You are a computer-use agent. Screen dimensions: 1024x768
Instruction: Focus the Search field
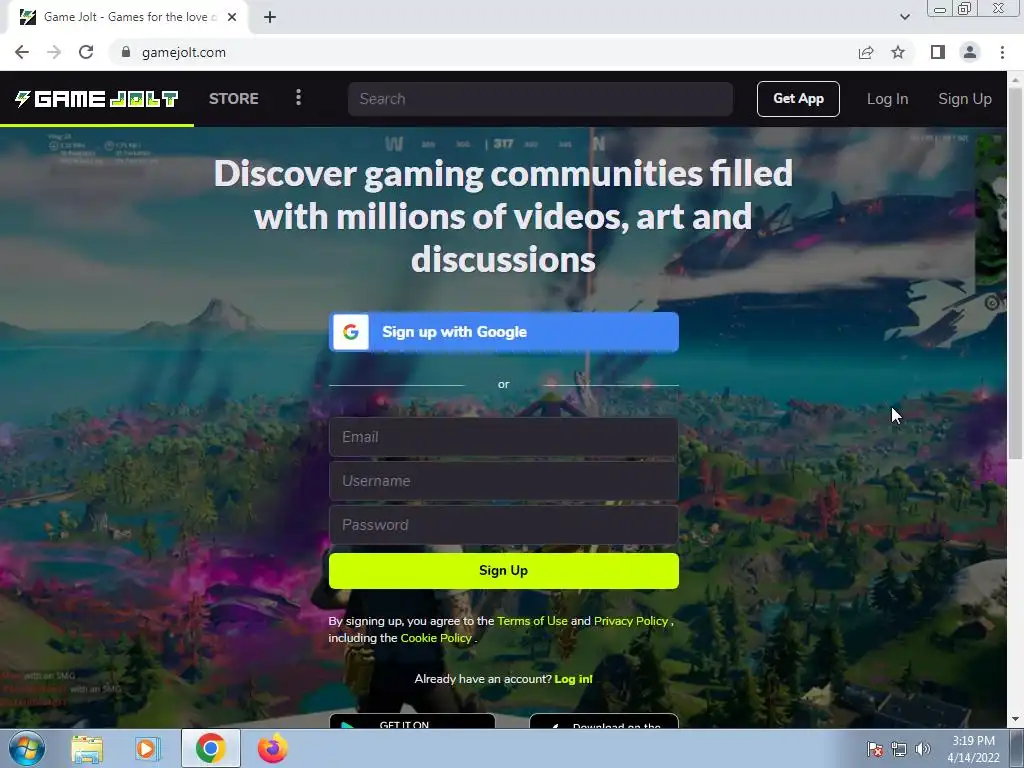pos(540,99)
